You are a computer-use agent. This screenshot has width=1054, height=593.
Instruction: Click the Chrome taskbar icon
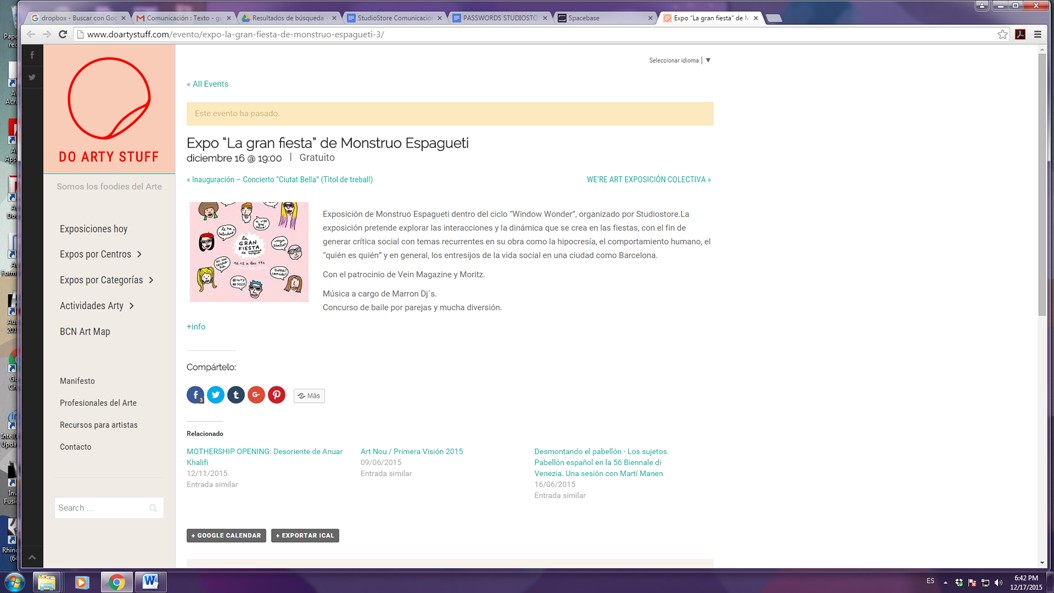click(116, 582)
